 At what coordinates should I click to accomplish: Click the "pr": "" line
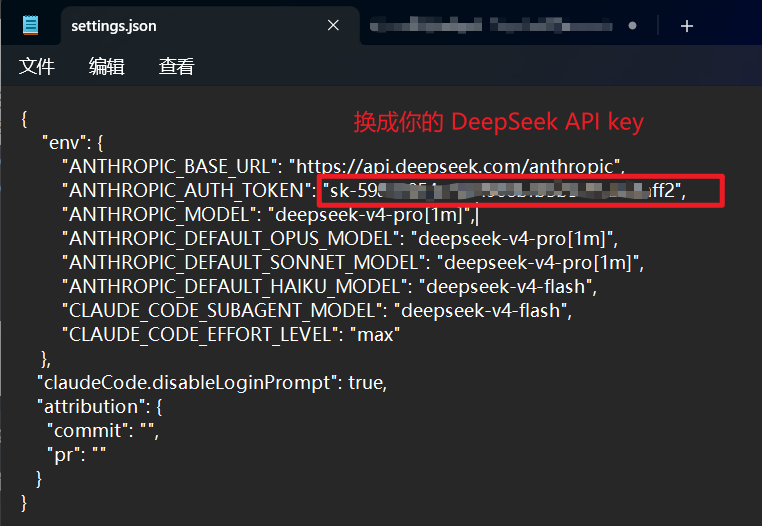click(x=76, y=455)
